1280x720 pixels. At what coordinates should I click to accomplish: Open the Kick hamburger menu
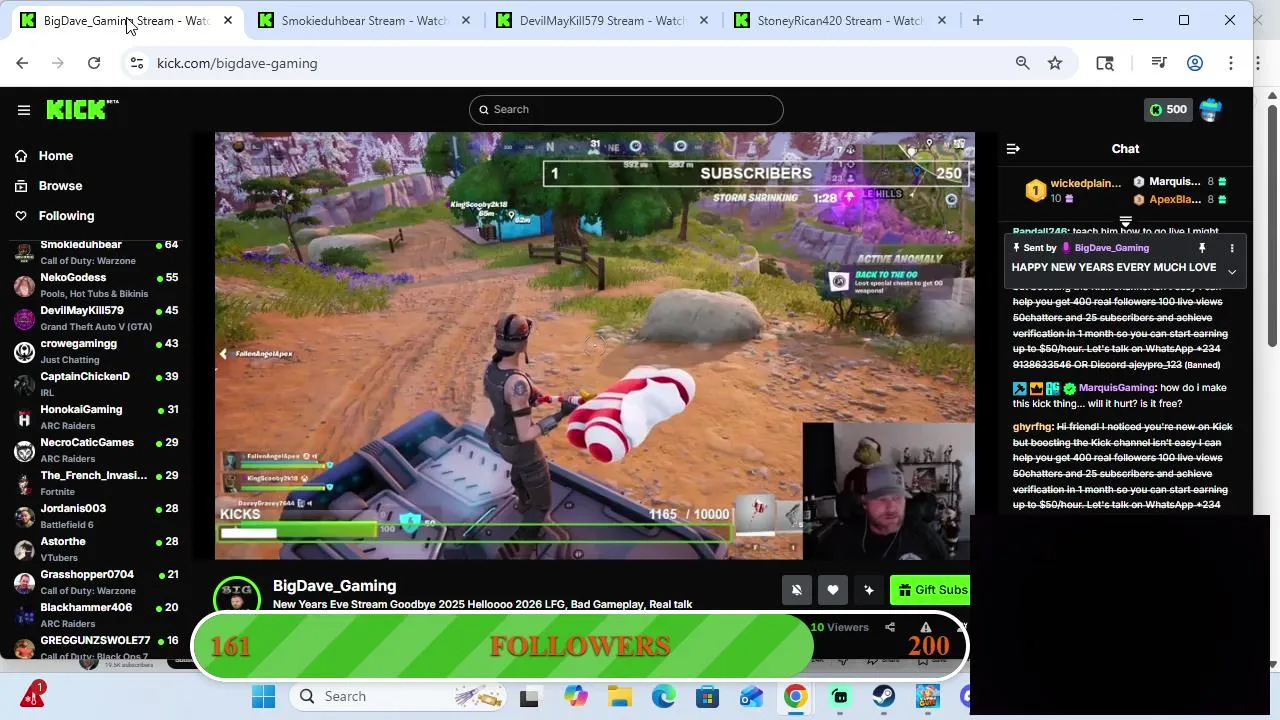[x=24, y=110]
